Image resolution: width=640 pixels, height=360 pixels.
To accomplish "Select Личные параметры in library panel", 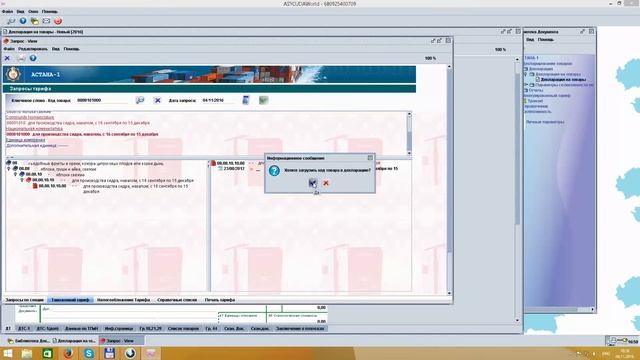I will 545,122.
